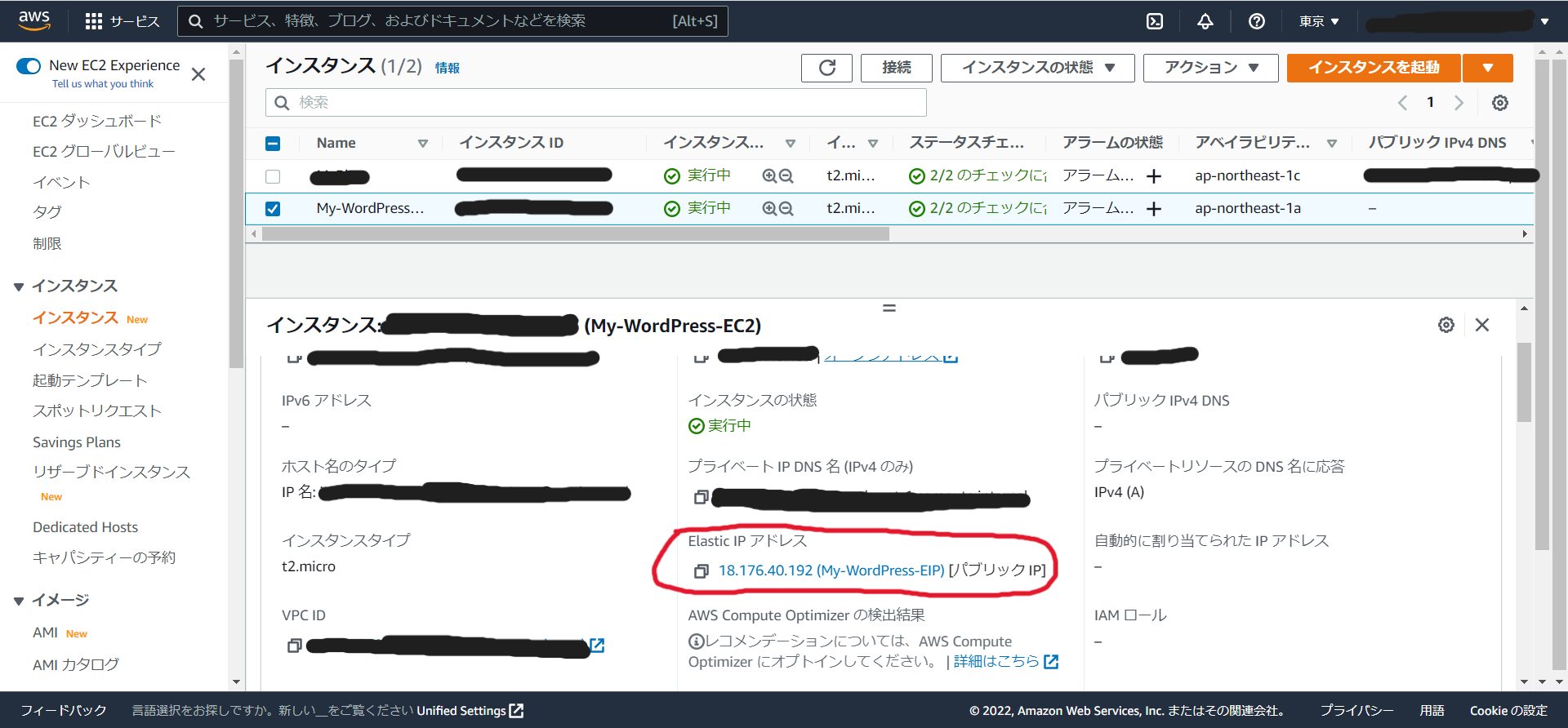Sort by インスタンス状態 column arrow
Screen dimensions: 1568x728
coord(791,144)
